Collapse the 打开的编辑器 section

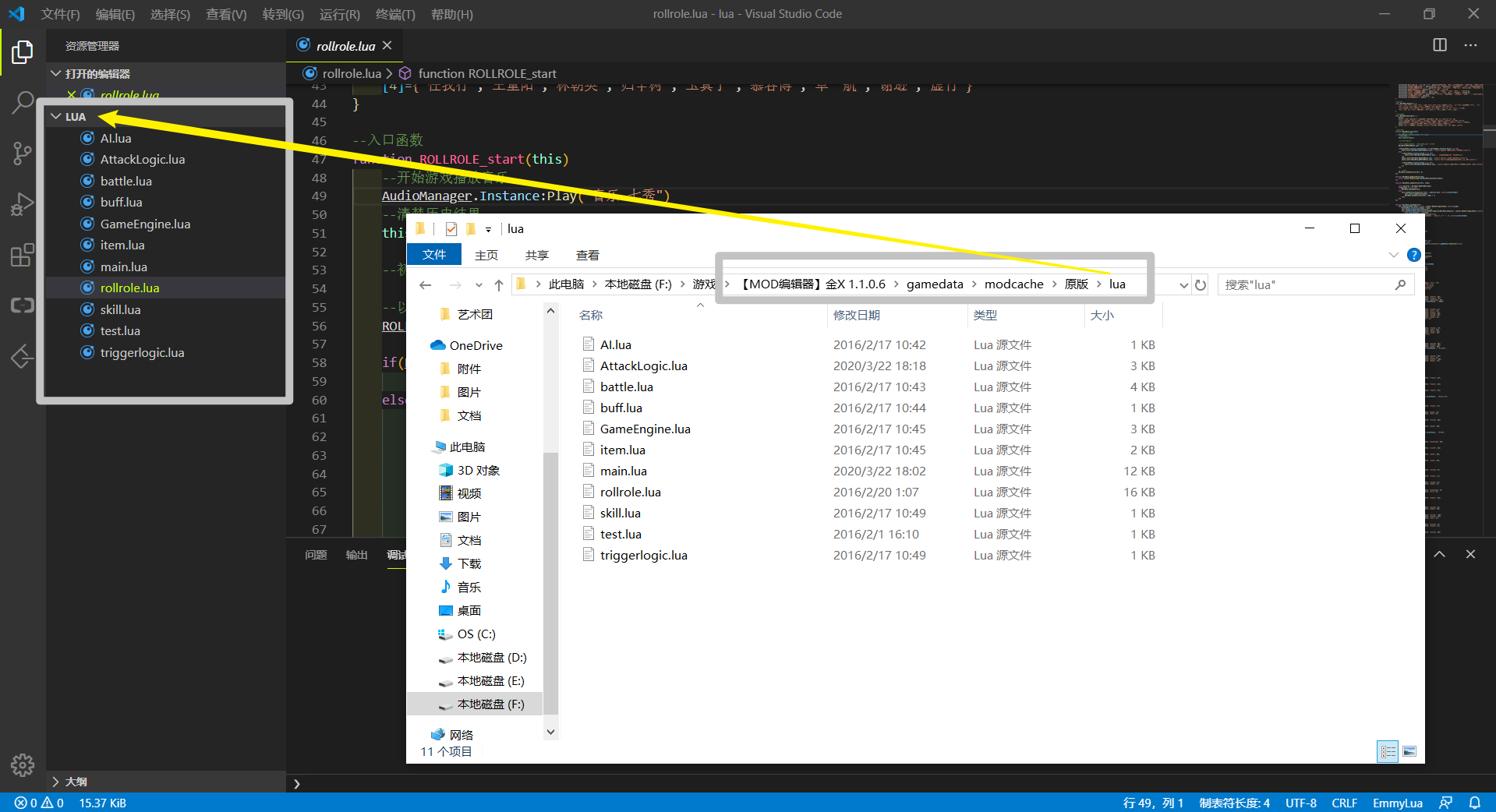55,73
